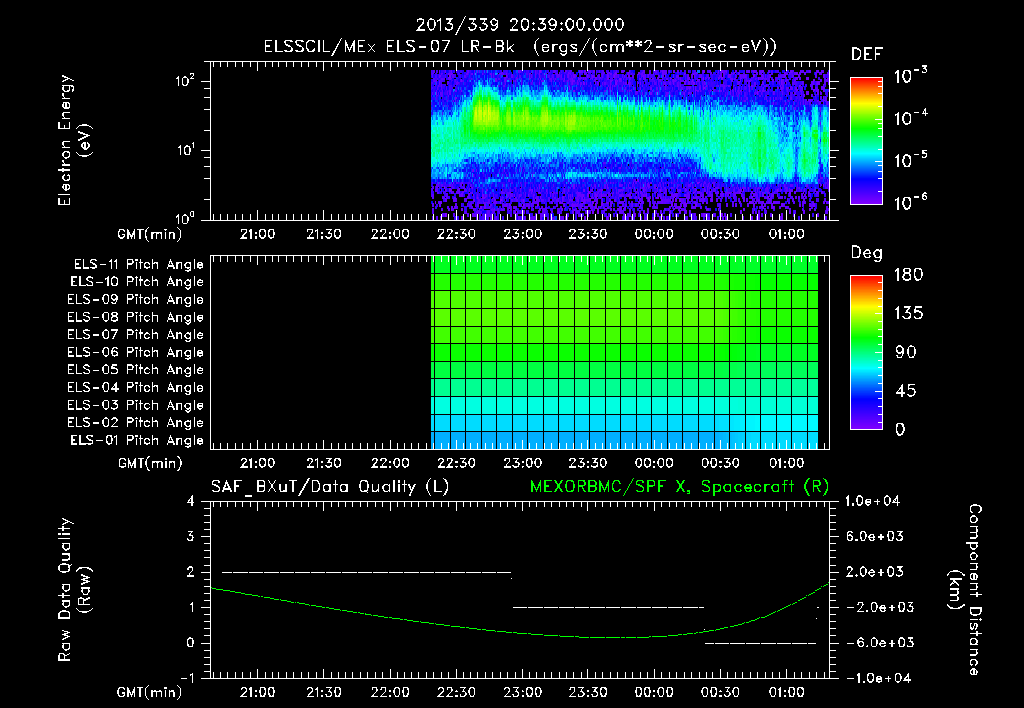Click '01:00' under the electron energy spectrogram
Image resolution: width=1024 pixels, height=708 pixels.
786,234
